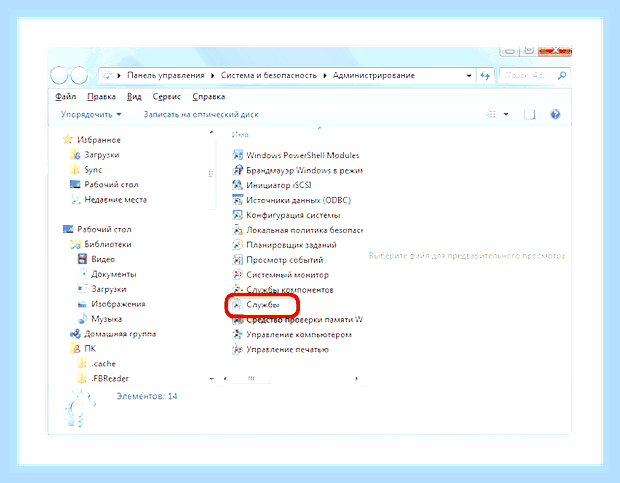The image size is (620, 483).
Task: Select the Рабочий стол tree root
Action: (104, 229)
